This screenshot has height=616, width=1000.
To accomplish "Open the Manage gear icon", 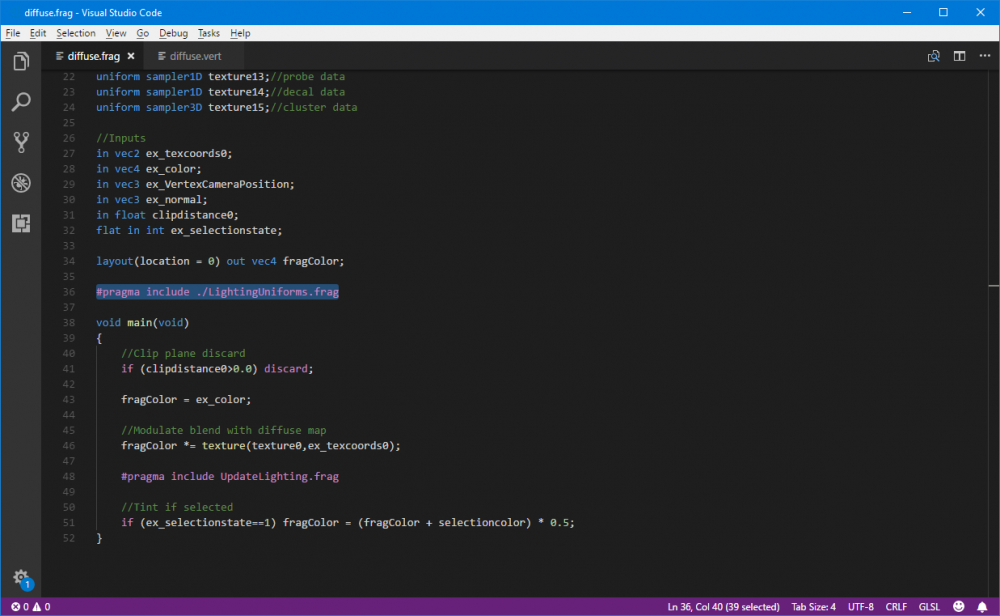I will (20, 578).
